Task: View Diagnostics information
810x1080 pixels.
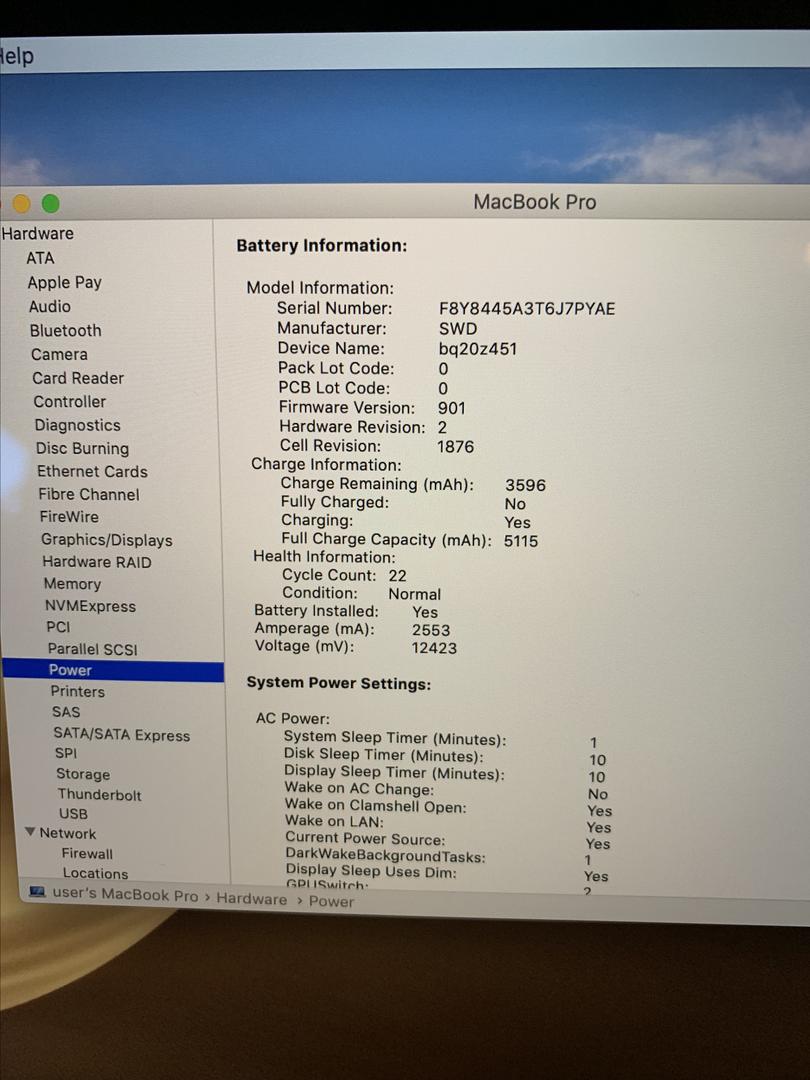Action: point(78,425)
